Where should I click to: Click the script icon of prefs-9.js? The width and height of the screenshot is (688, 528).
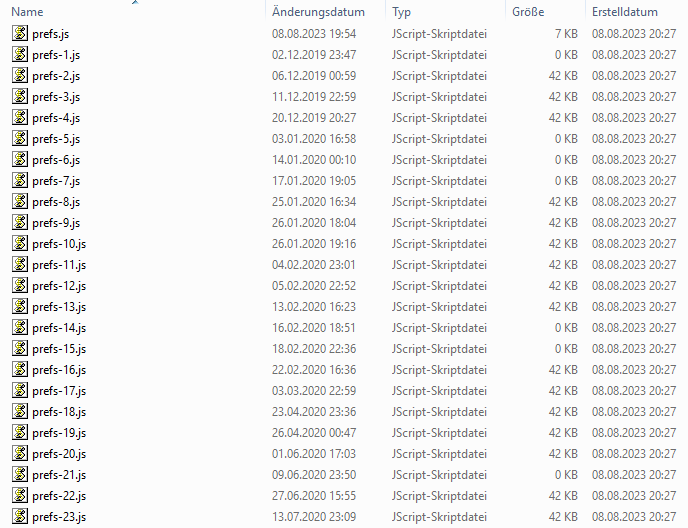click(20, 223)
